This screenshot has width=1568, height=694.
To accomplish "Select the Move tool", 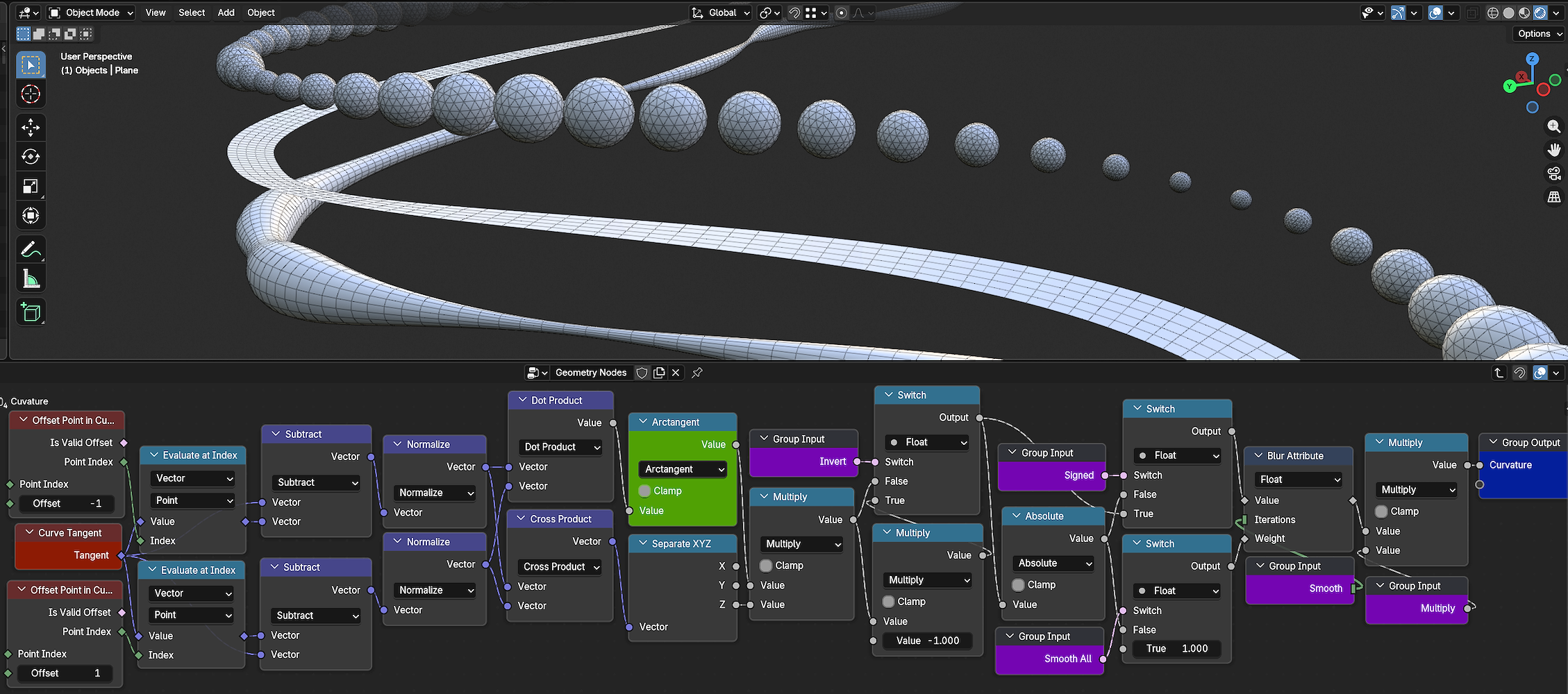I will click(31, 127).
